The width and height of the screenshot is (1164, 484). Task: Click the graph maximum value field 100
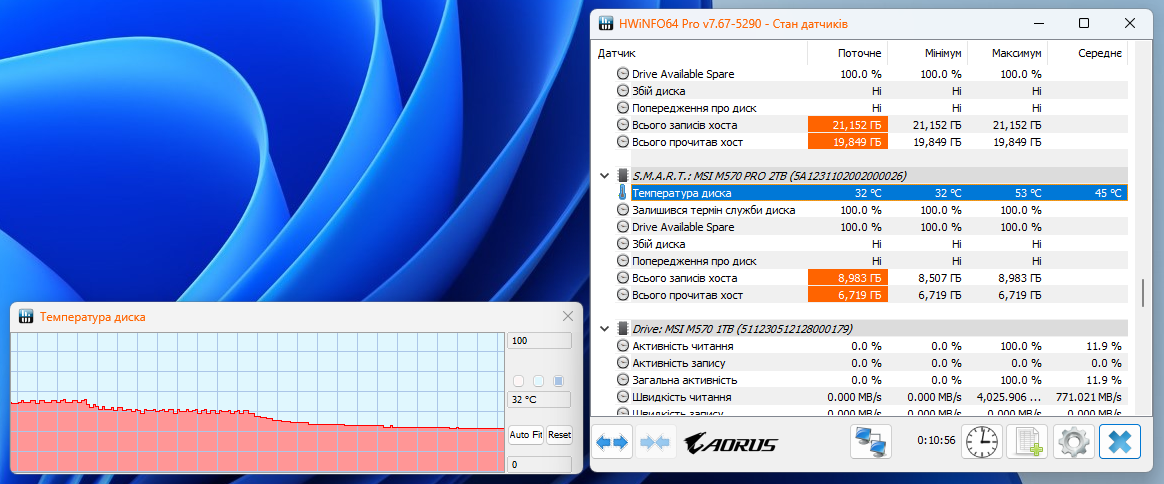[539, 341]
